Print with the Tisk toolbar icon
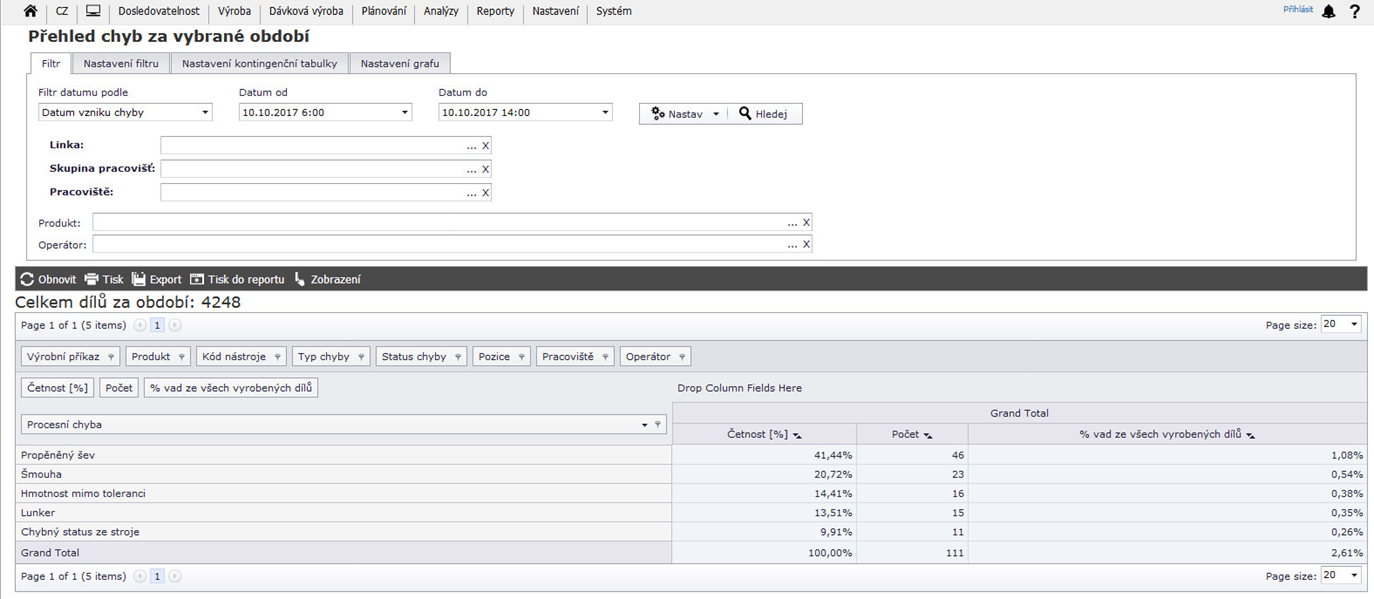The height and width of the screenshot is (599, 1374). click(x=92, y=280)
